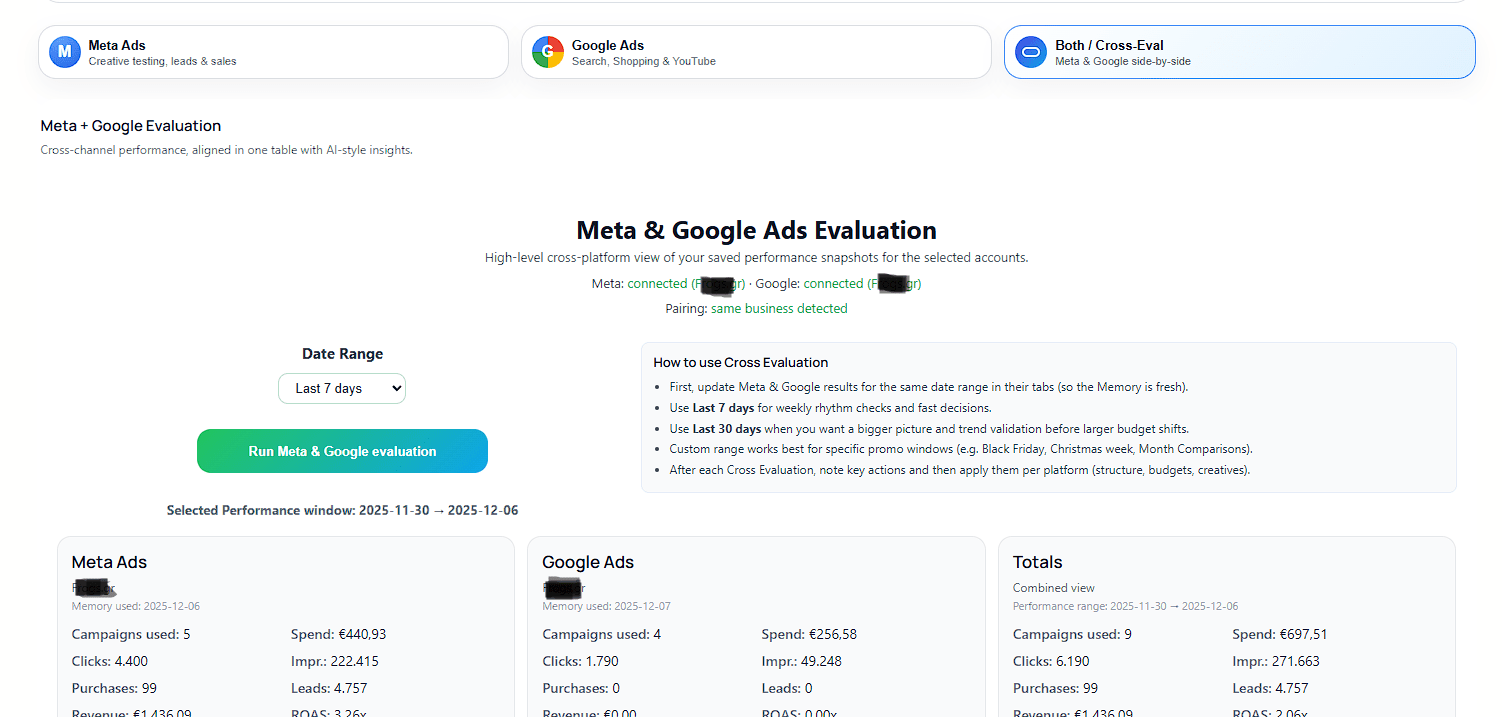1502x717 pixels.
Task: Click Google 'Memory used: 2025-12-07' text
Action: pyautogui.click(x=607, y=607)
